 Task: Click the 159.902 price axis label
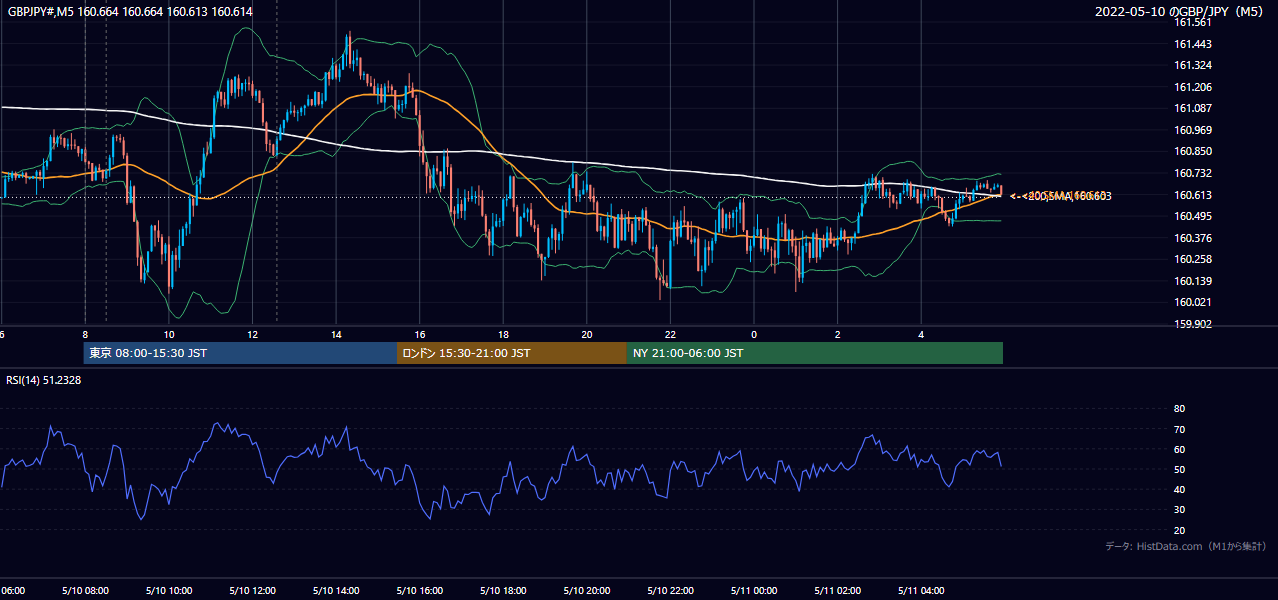pyautogui.click(x=1192, y=325)
